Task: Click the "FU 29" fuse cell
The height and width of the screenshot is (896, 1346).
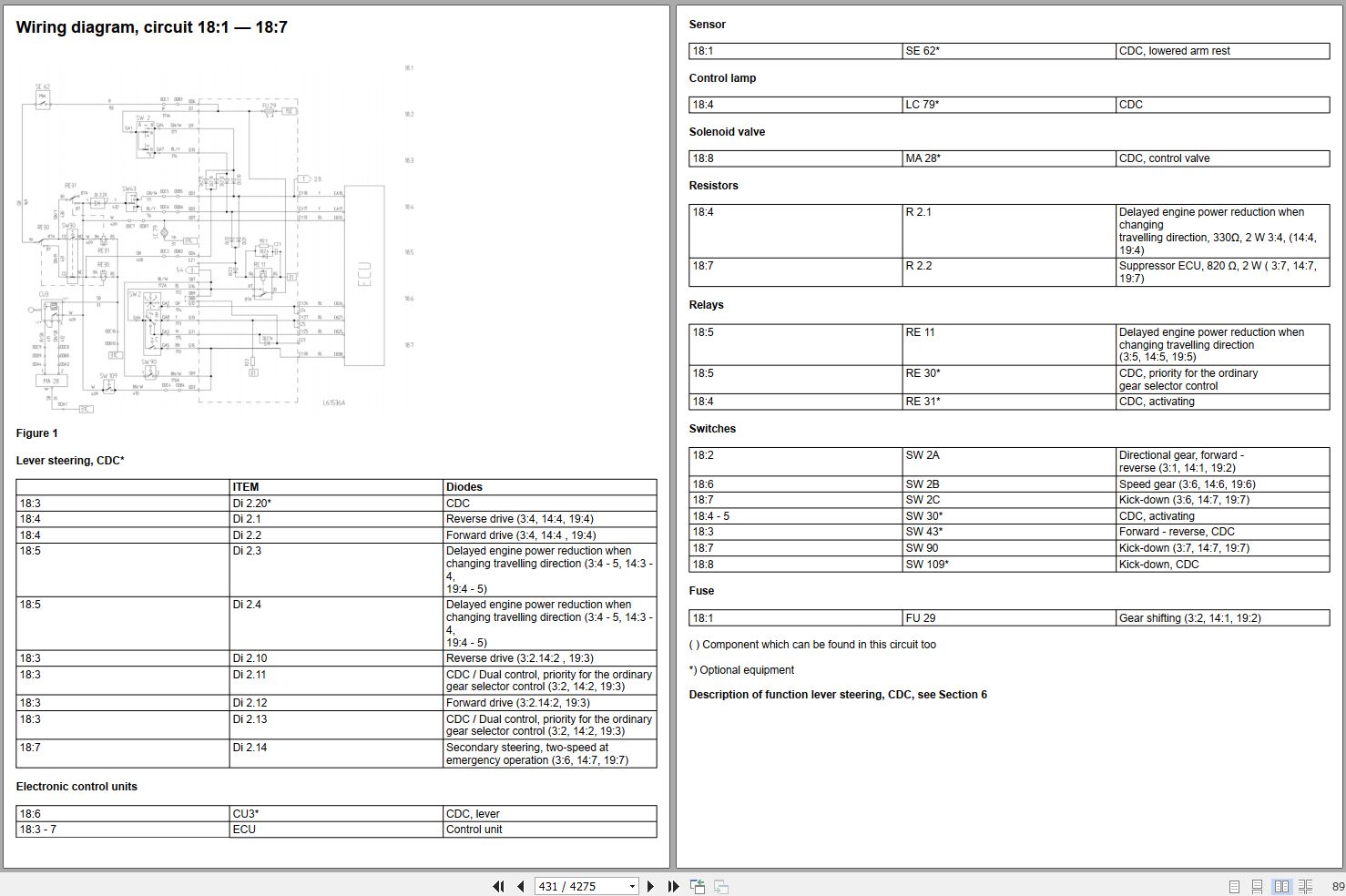Action: tap(1009, 618)
